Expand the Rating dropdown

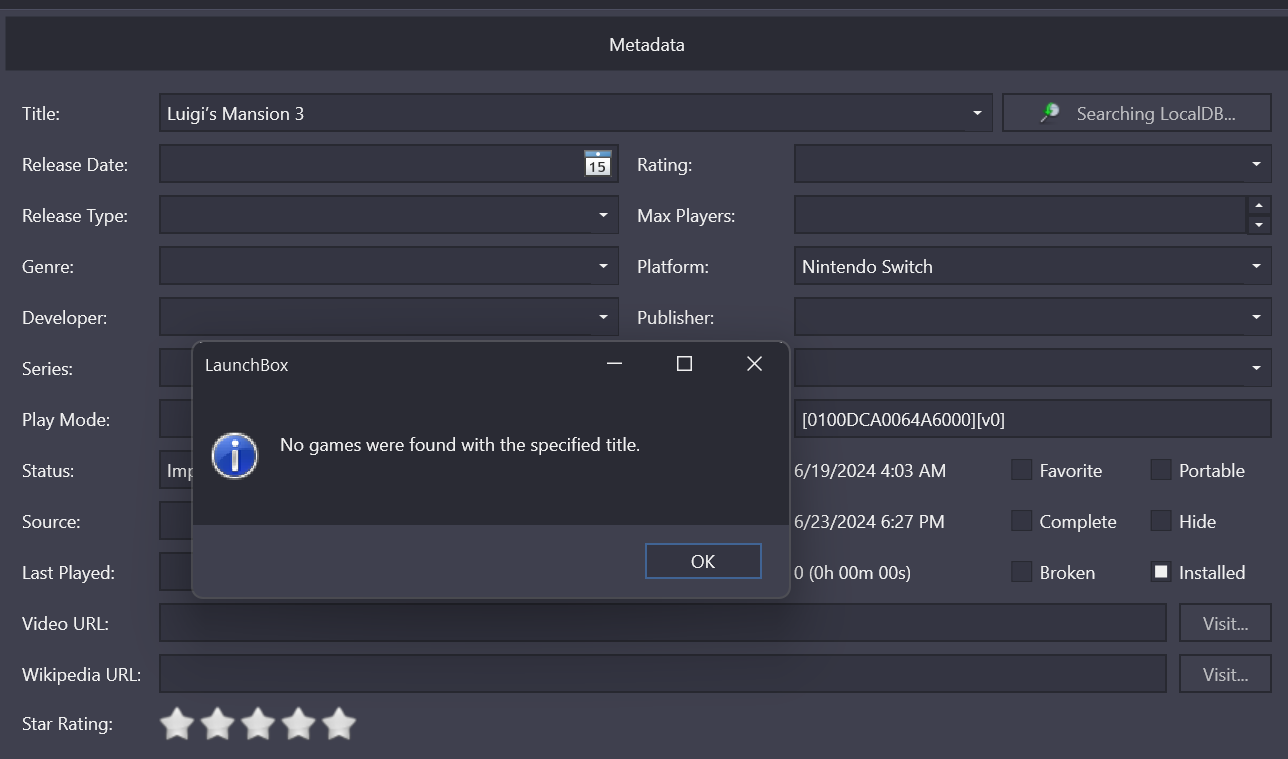pyautogui.click(x=1256, y=164)
